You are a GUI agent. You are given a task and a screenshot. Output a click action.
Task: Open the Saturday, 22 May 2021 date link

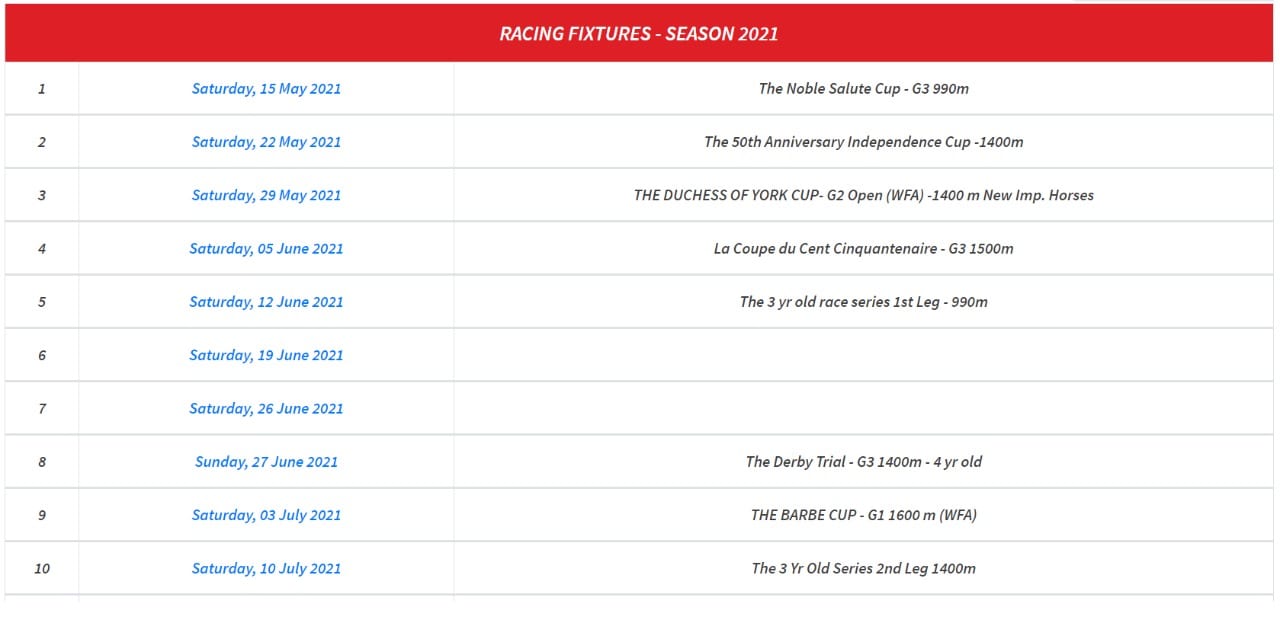pos(266,142)
